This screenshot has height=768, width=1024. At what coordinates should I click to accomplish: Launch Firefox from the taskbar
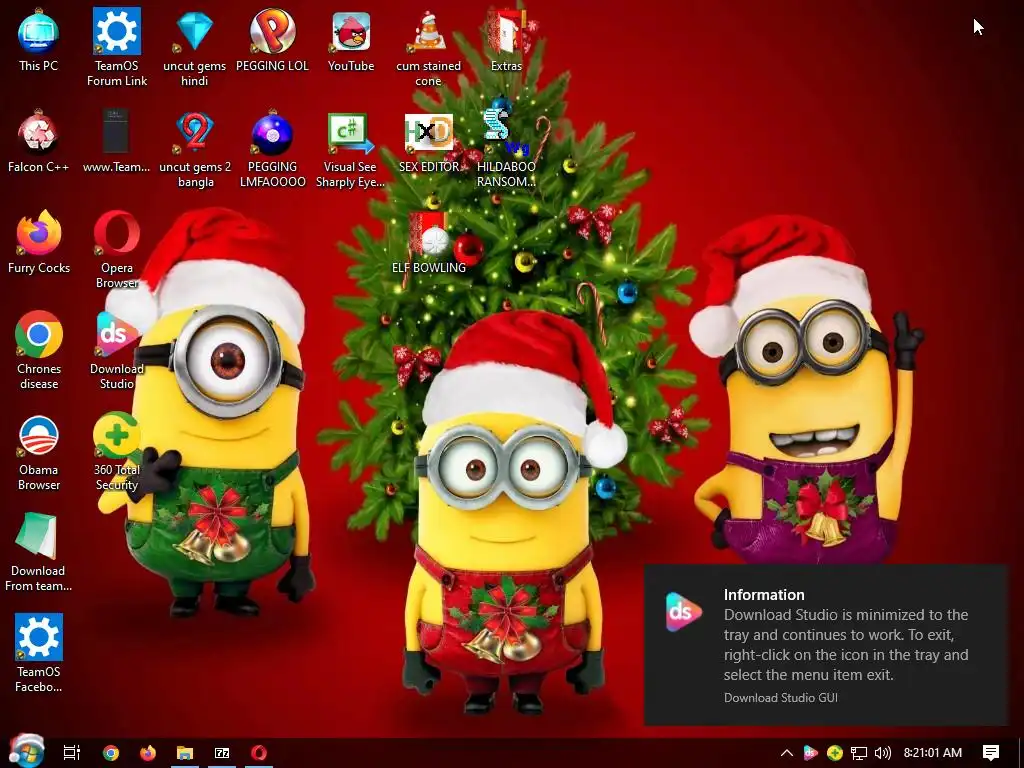[x=148, y=753]
